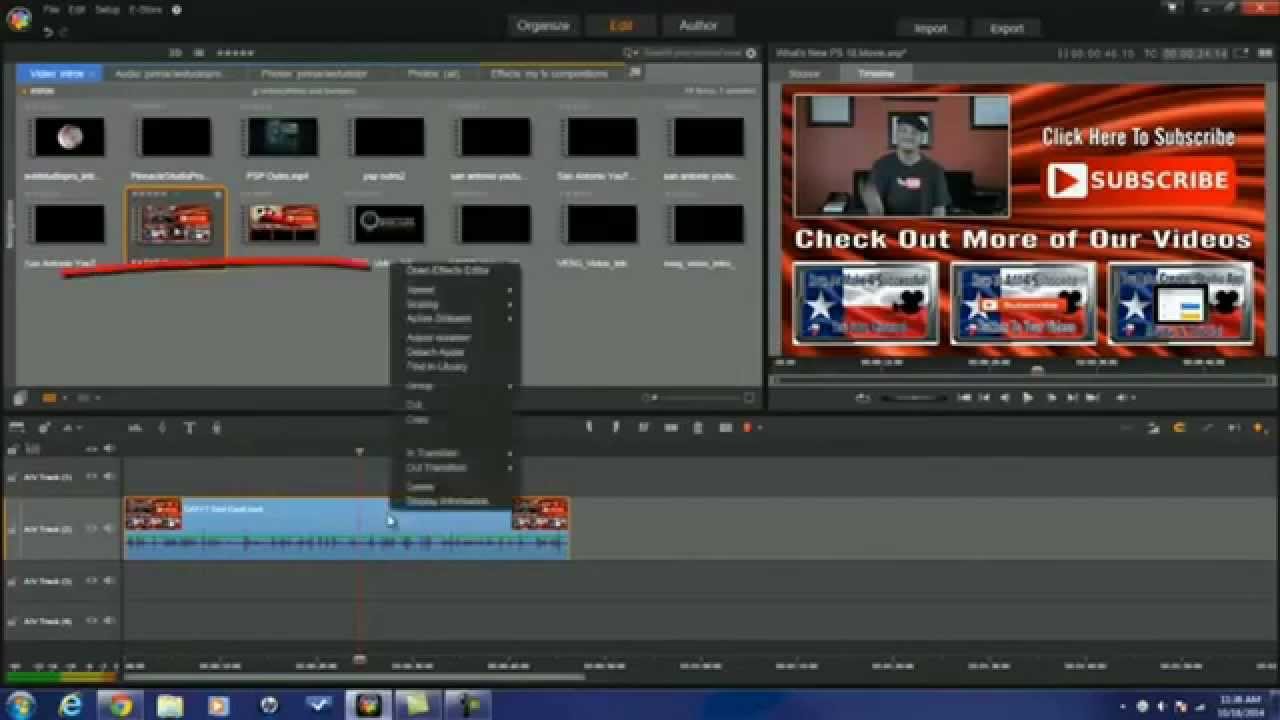Click the help question mark beside E-Store
Viewport: 1280px width, 720px height.
tap(177, 10)
